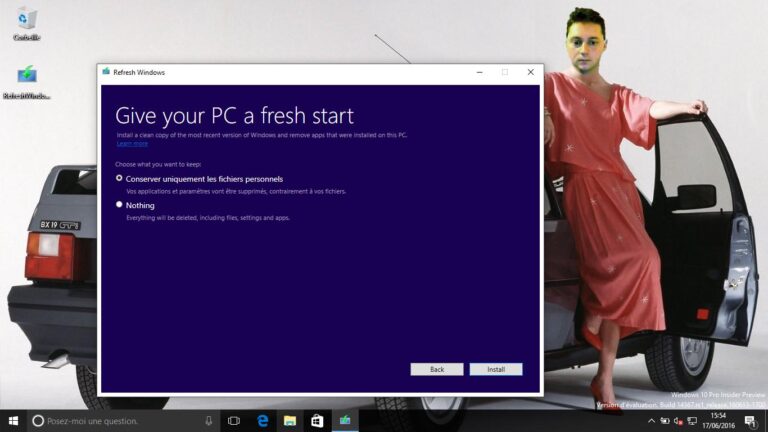The image size is (768, 432).
Task: Open the Windows Store taskbar icon
Action: tap(317, 421)
